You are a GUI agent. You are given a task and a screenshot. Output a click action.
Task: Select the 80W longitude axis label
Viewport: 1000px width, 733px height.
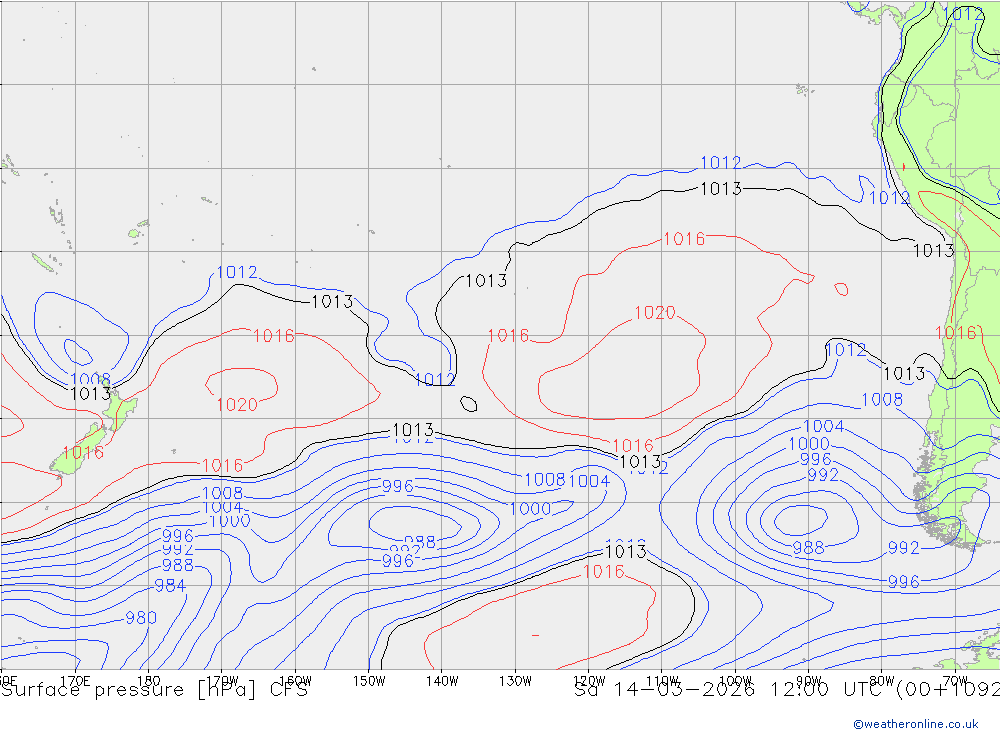pyautogui.click(x=881, y=680)
